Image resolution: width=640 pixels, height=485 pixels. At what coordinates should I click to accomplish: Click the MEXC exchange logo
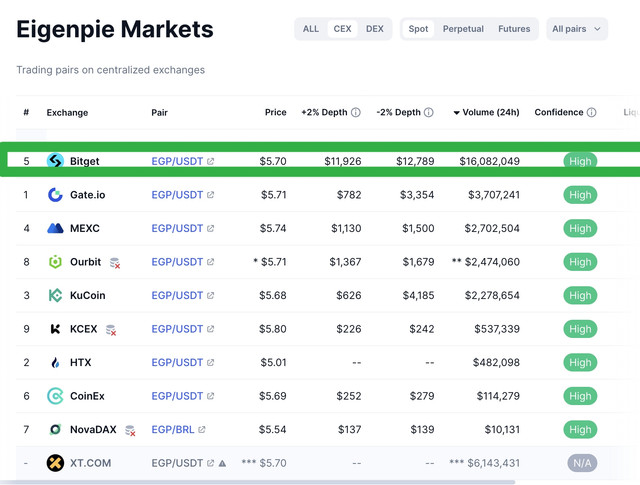(x=55, y=228)
